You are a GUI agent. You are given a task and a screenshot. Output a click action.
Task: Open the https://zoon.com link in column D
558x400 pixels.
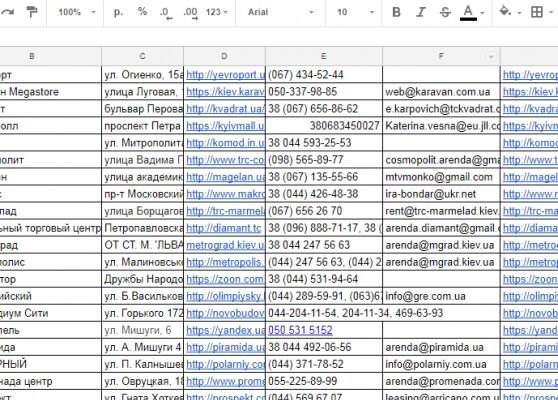coord(226,279)
